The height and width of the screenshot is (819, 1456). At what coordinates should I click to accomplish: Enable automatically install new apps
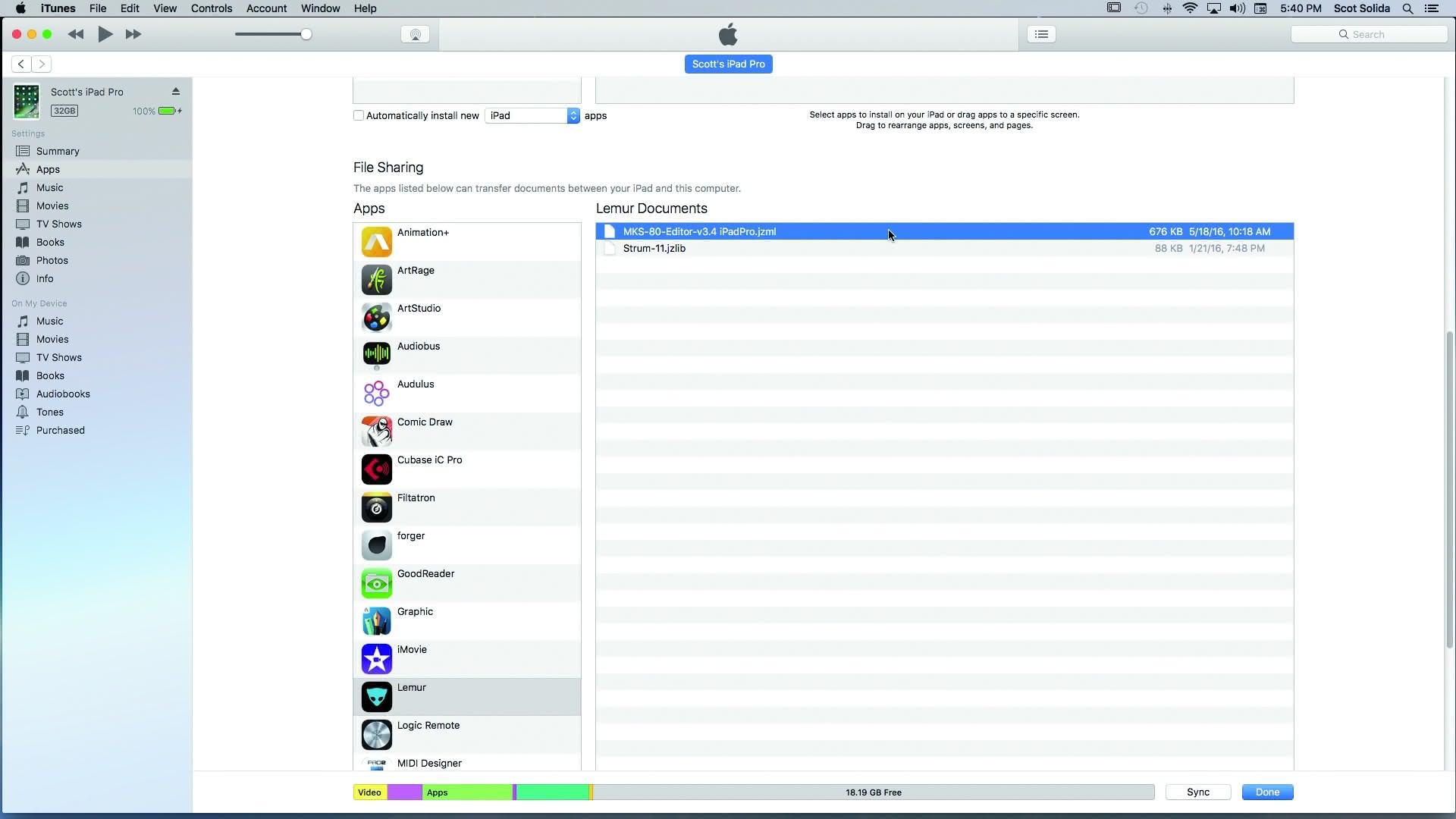359,115
